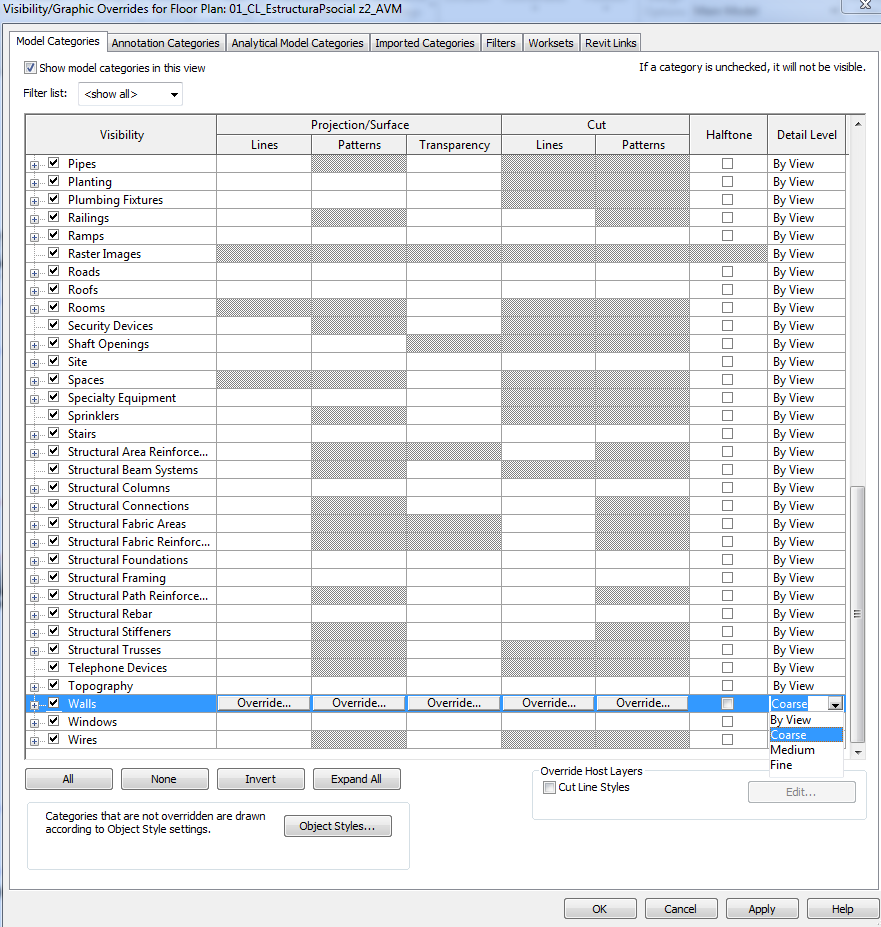Click Walls Projection Patterns Override button
The height and width of the screenshot is (927, 881).
pyautogui.click(x=359, y=703)
